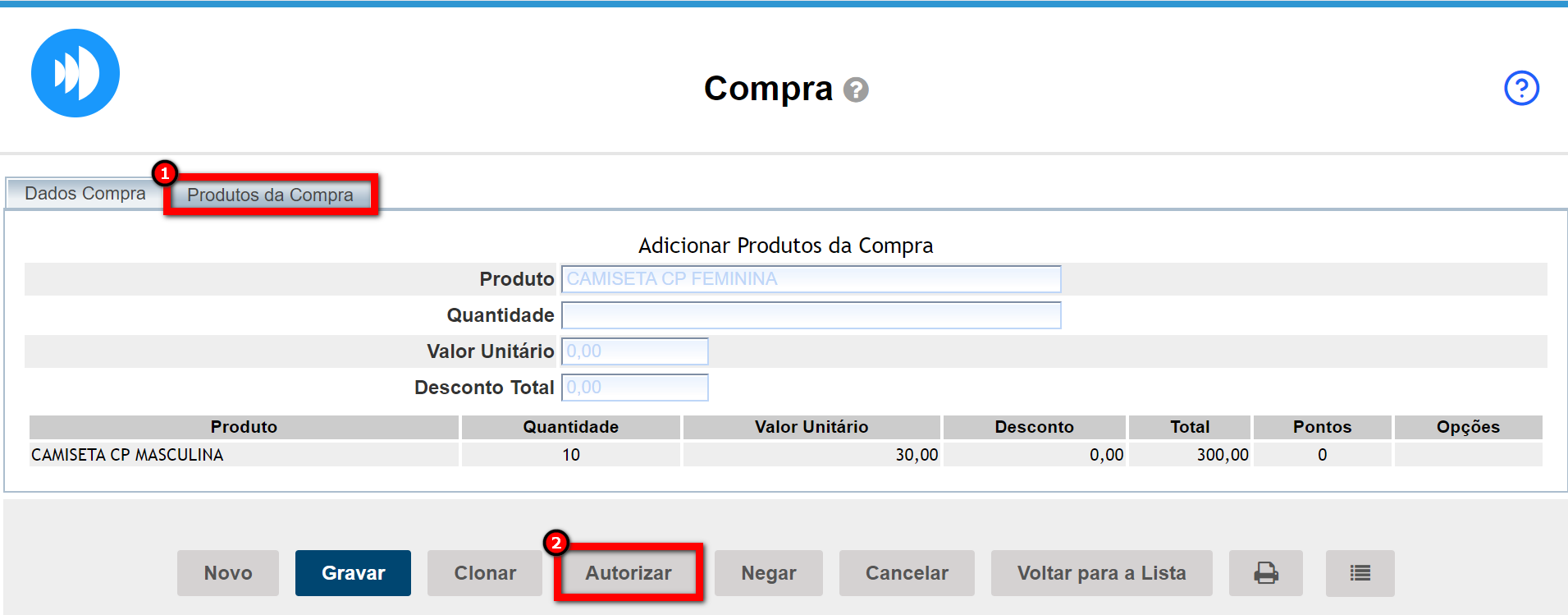Focus the Produto input field
Image resolution: width=1568 pixels, height=615 pixels.
(811, 279)
